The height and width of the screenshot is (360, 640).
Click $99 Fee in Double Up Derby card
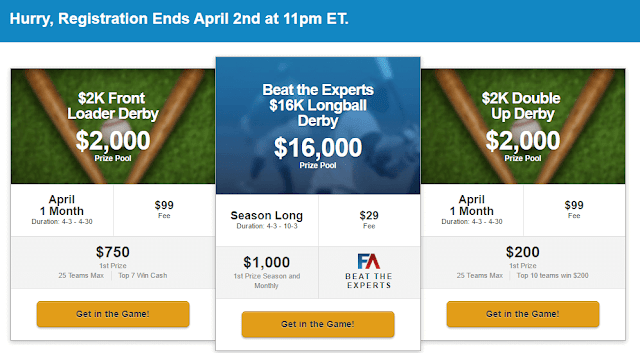click(574, 209)
